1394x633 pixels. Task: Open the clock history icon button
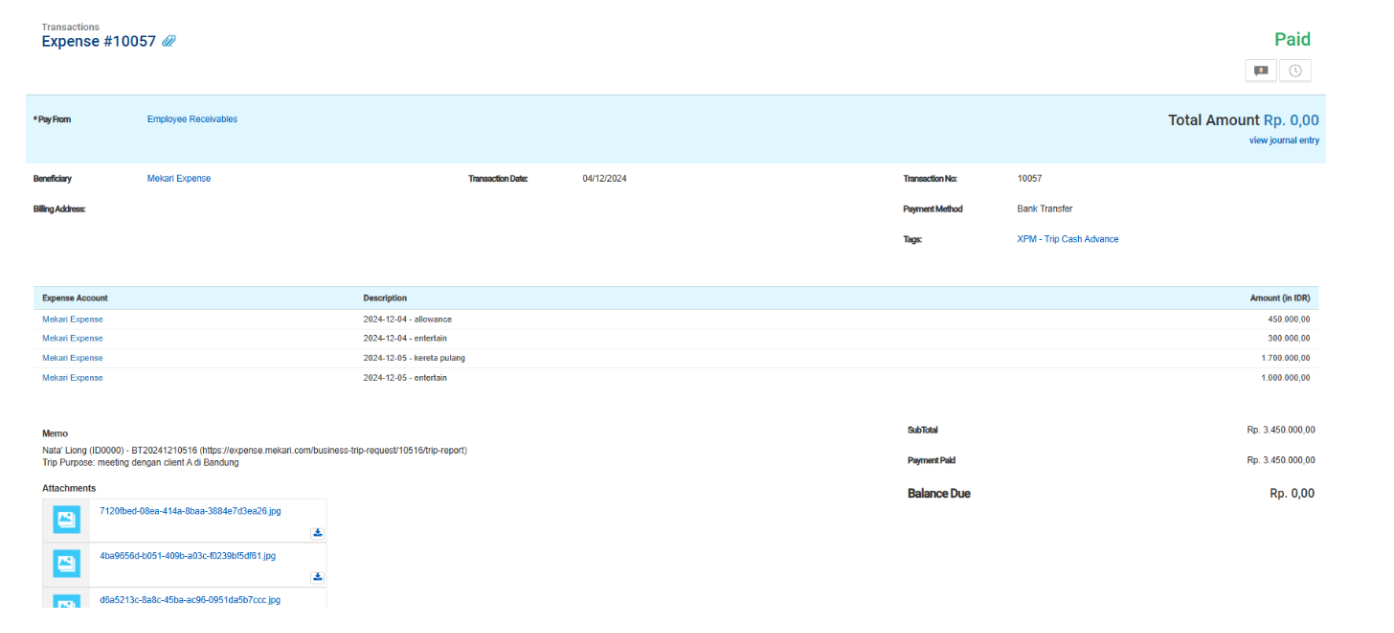point(1295,71)
